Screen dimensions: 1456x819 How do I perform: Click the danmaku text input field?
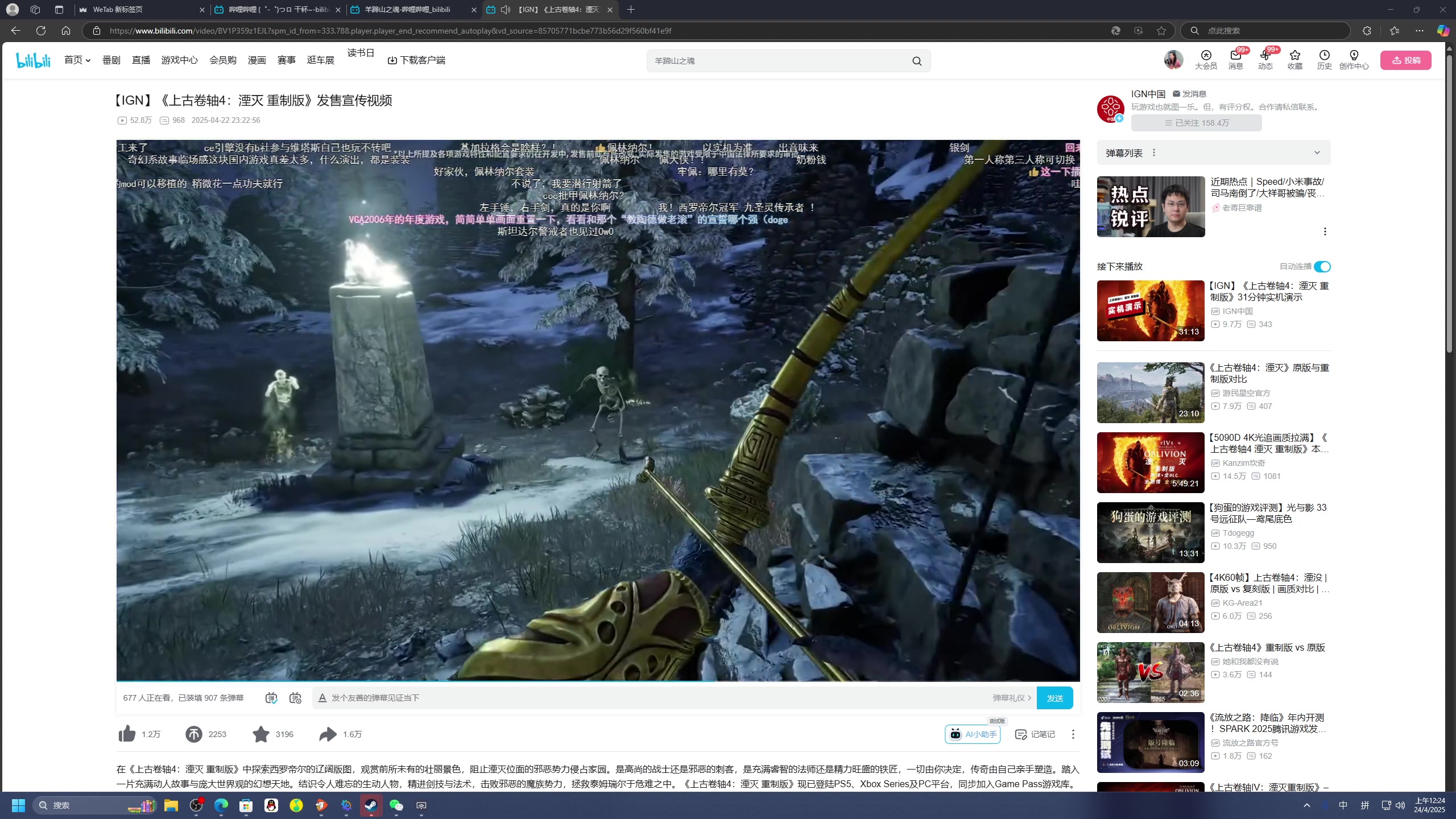click(654, 698)
